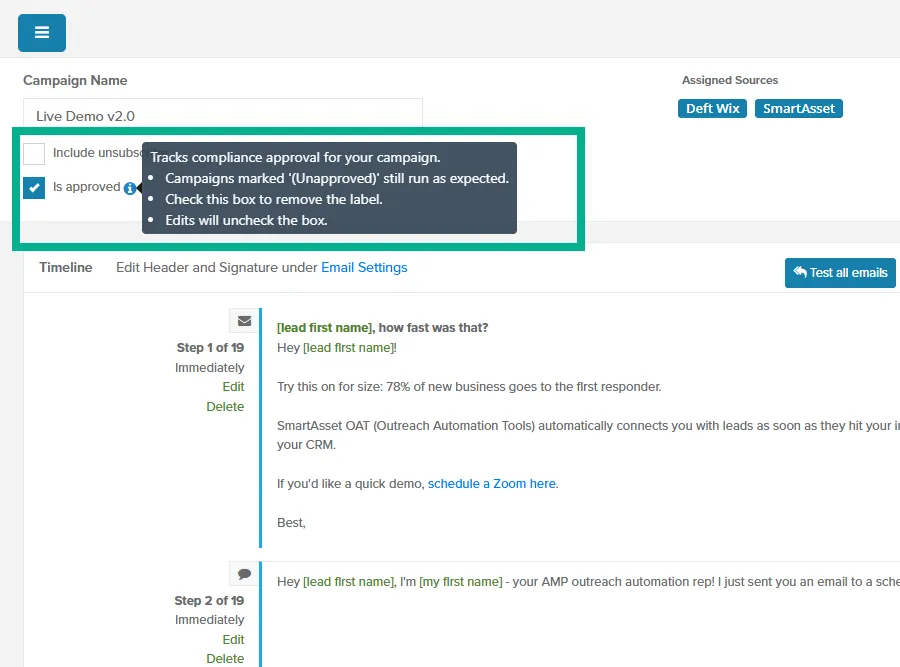Edit the Campaign Name field
The height and width of the screenshot is (667, 900).
coord(223,114)
